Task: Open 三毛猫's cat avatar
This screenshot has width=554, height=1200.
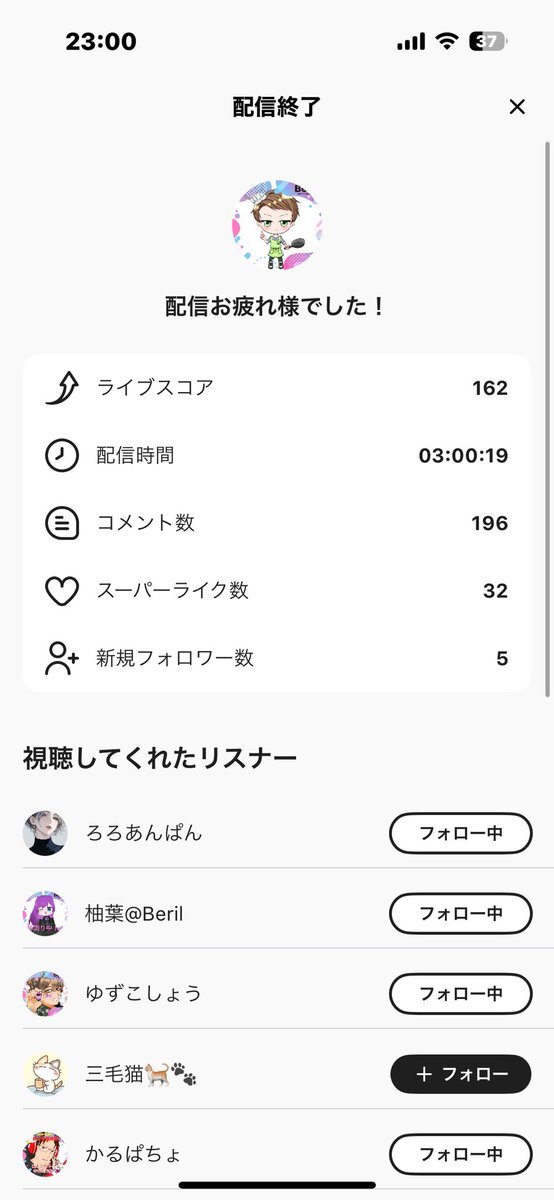Action: point(45,1074)
